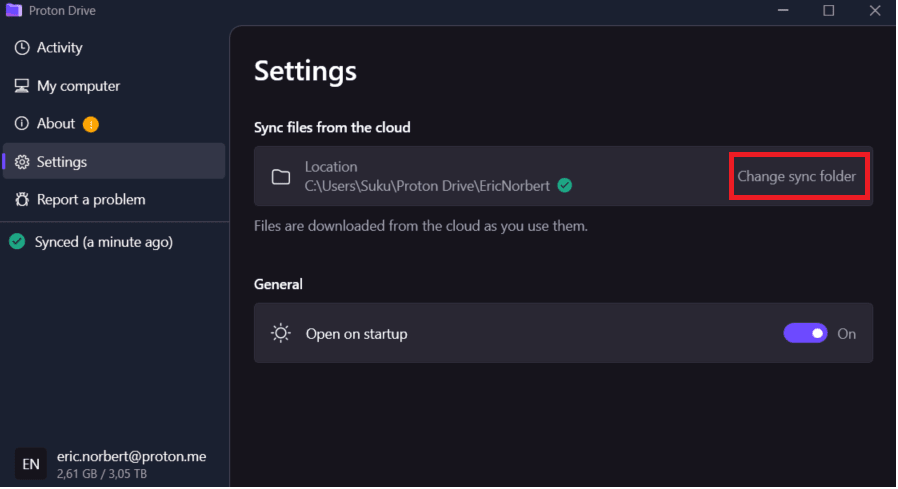Click the orange alert badge beside About
Screen dimensions: 898x489
pyautogui.click(x=90, y=124)
